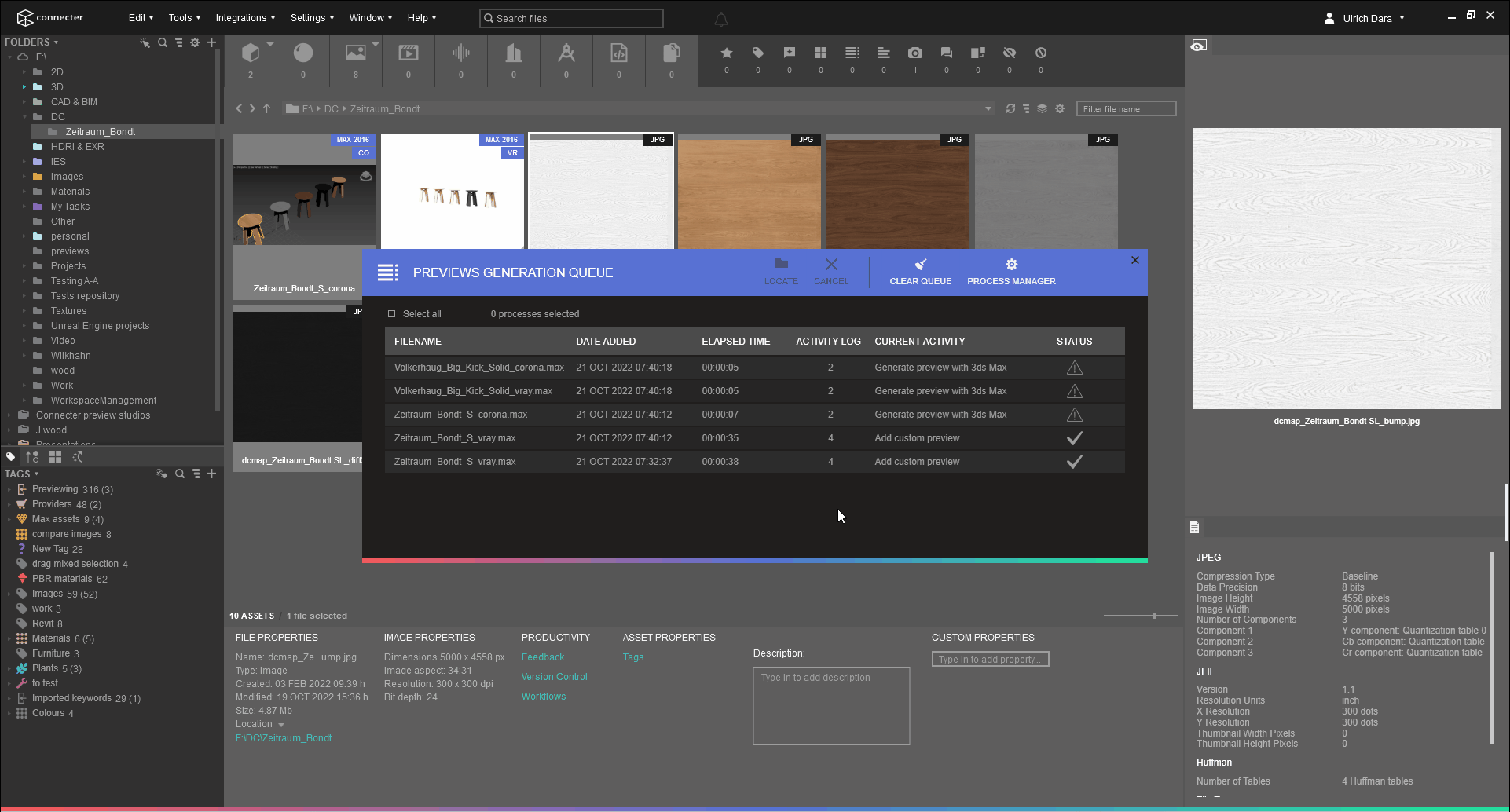Filter by hidden assets crossed-eye icon
The image size is (1510, 812).
tap(1010, 53)
